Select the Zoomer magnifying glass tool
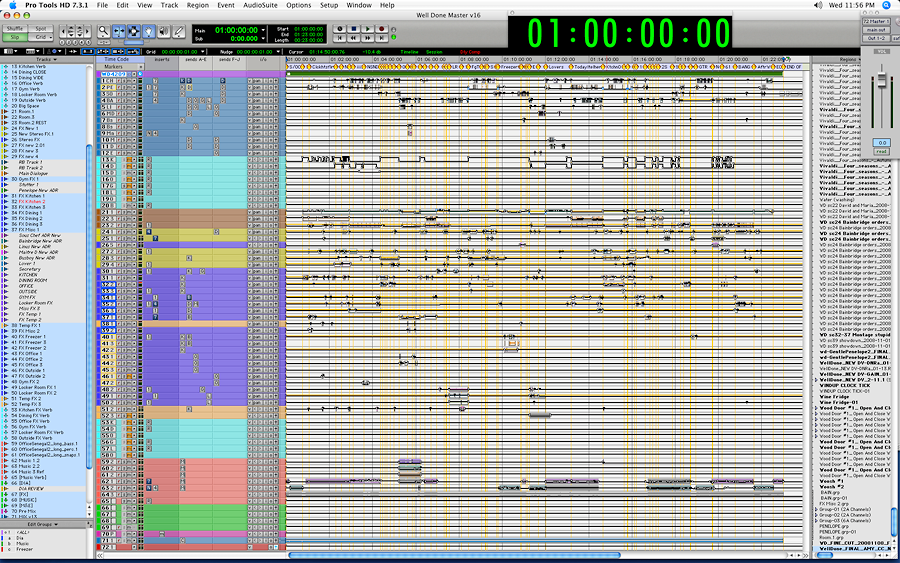This screenshot has width=900, height=563. pos(103,30)
